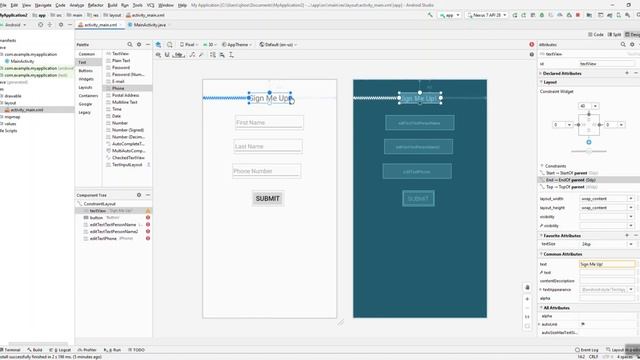Click the Debug app bug icon
This screenshot has height=360, width=640.
(542, 15)
